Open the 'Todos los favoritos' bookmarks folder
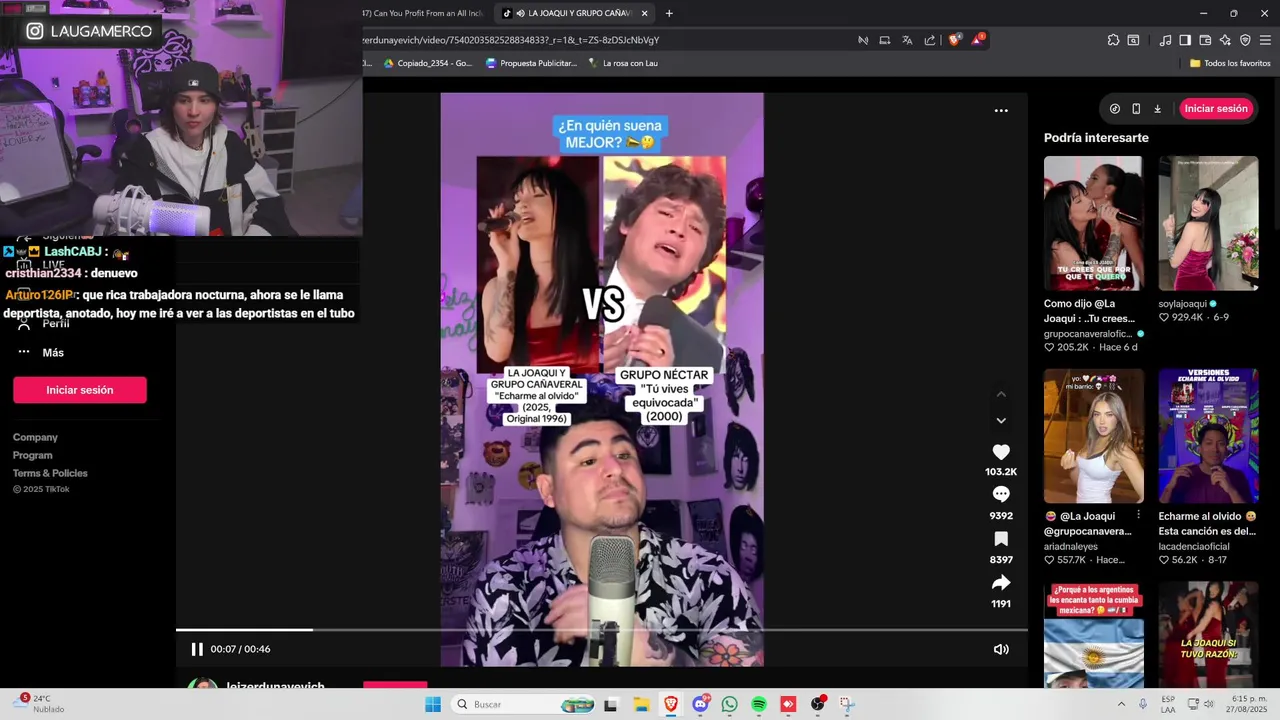 1230,63
